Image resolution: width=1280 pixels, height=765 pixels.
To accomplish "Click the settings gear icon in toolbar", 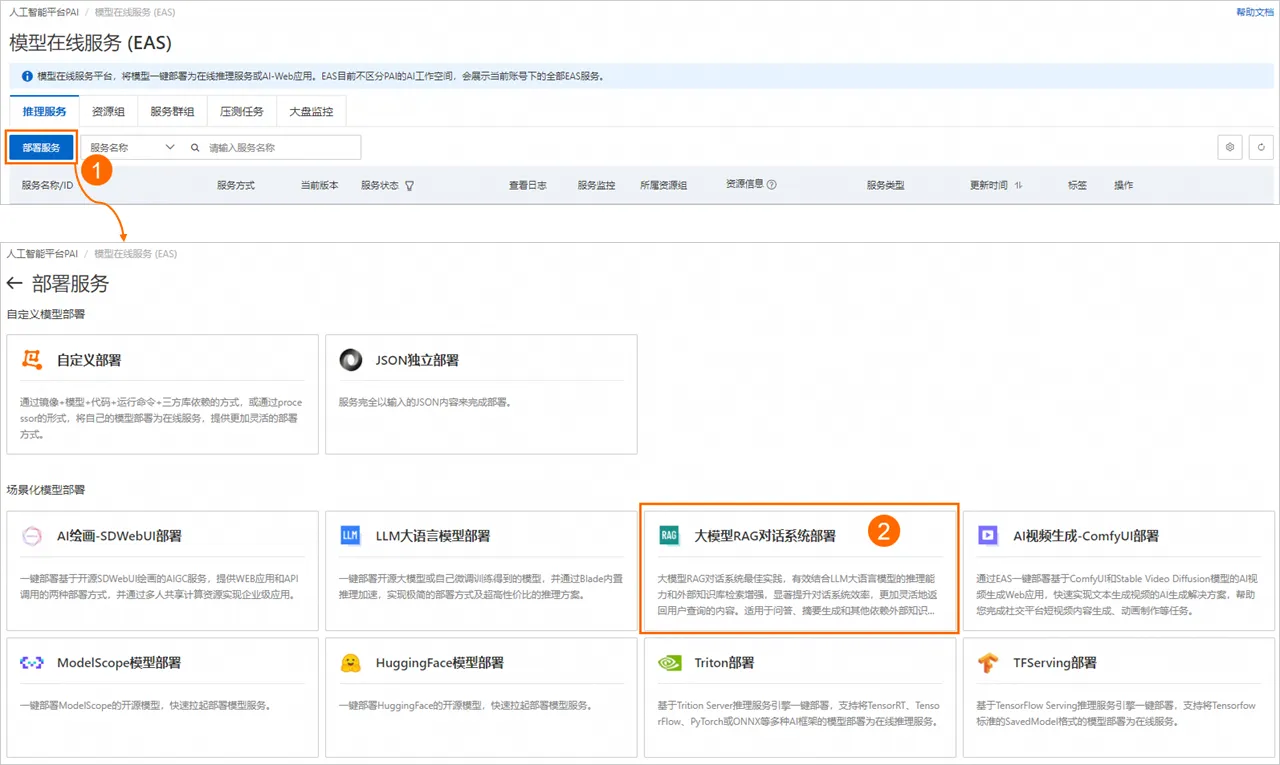I will [x=1230, y=147].
